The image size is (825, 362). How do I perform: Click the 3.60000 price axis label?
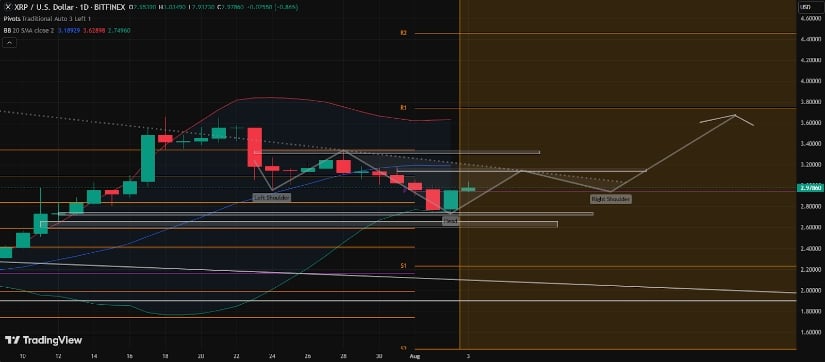click(x=811, y=123)
